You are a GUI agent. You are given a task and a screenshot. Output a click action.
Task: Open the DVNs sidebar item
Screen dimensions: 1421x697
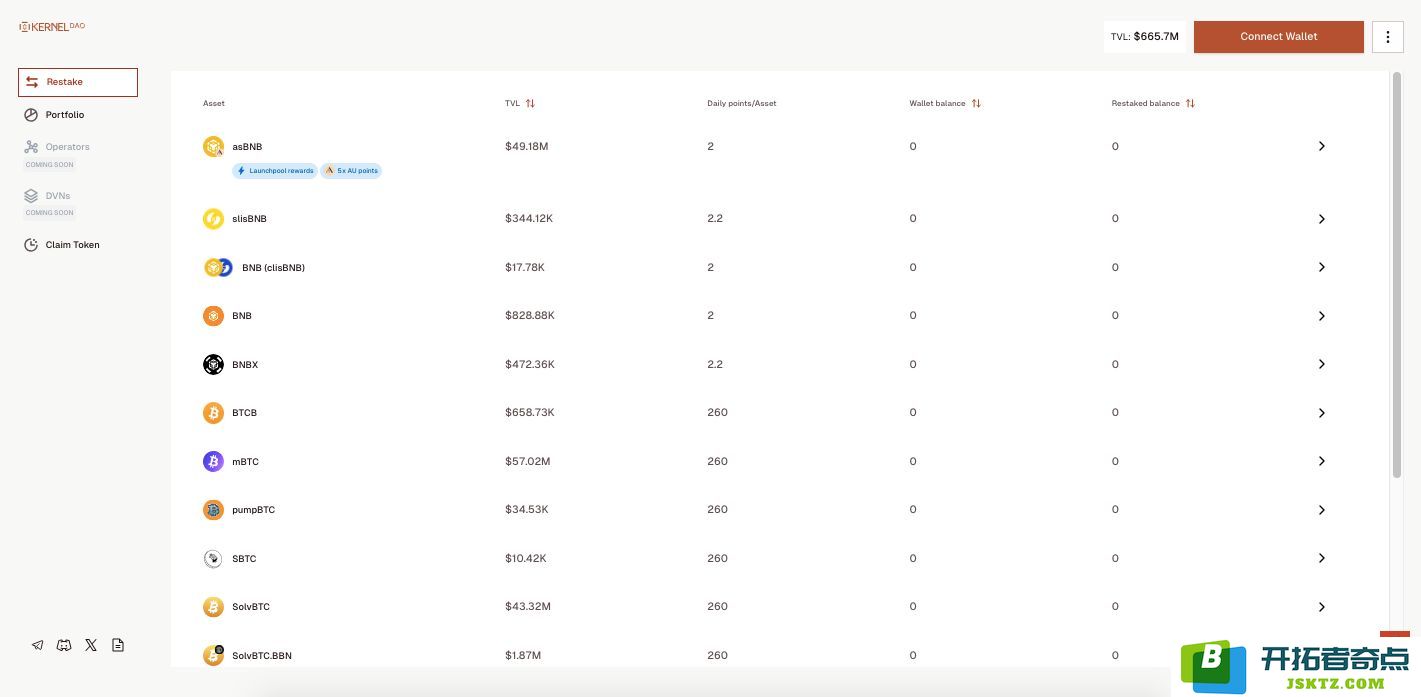[x=48, y=196]
